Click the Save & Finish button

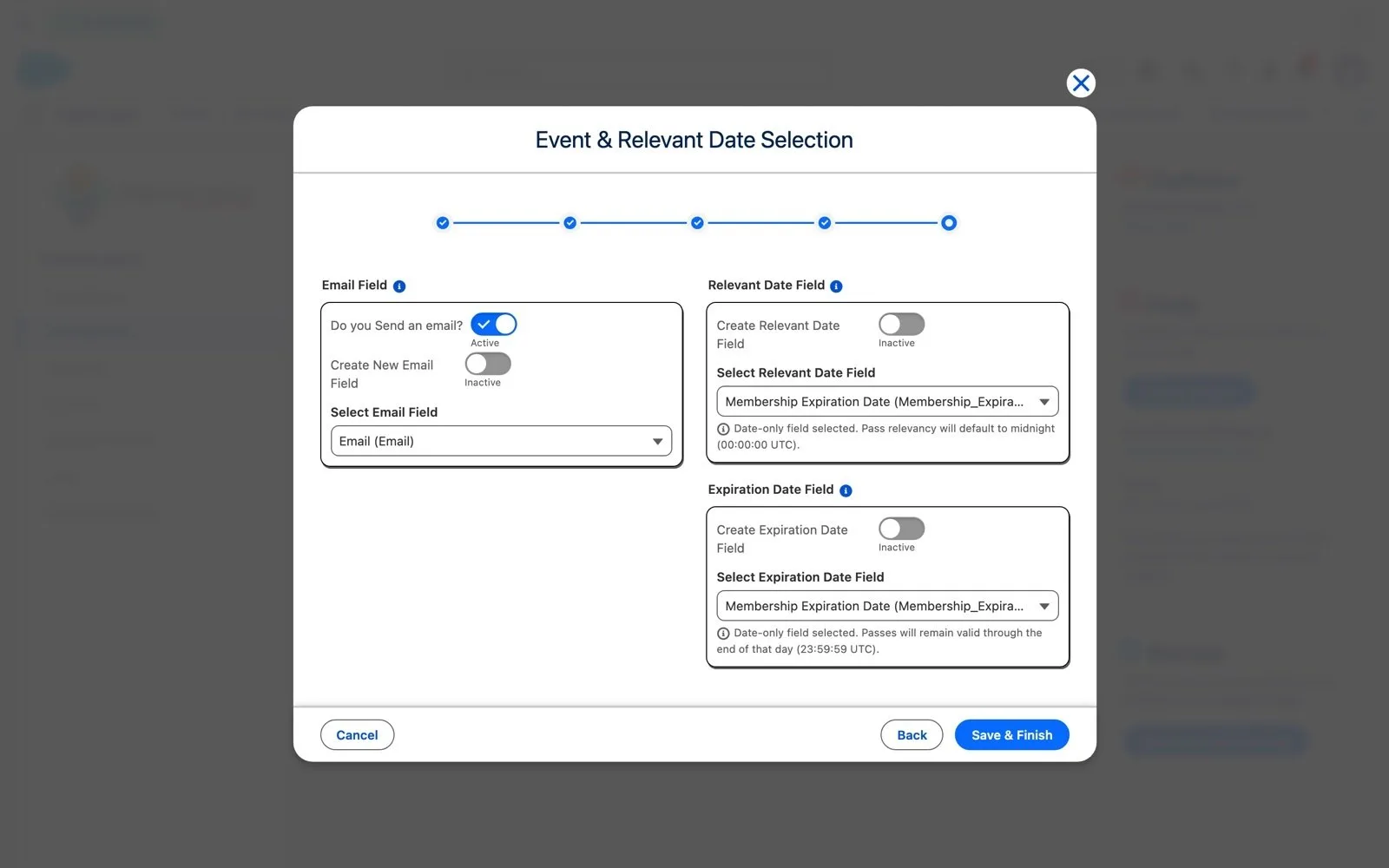pyautogui.click(x=1012, y=735)
